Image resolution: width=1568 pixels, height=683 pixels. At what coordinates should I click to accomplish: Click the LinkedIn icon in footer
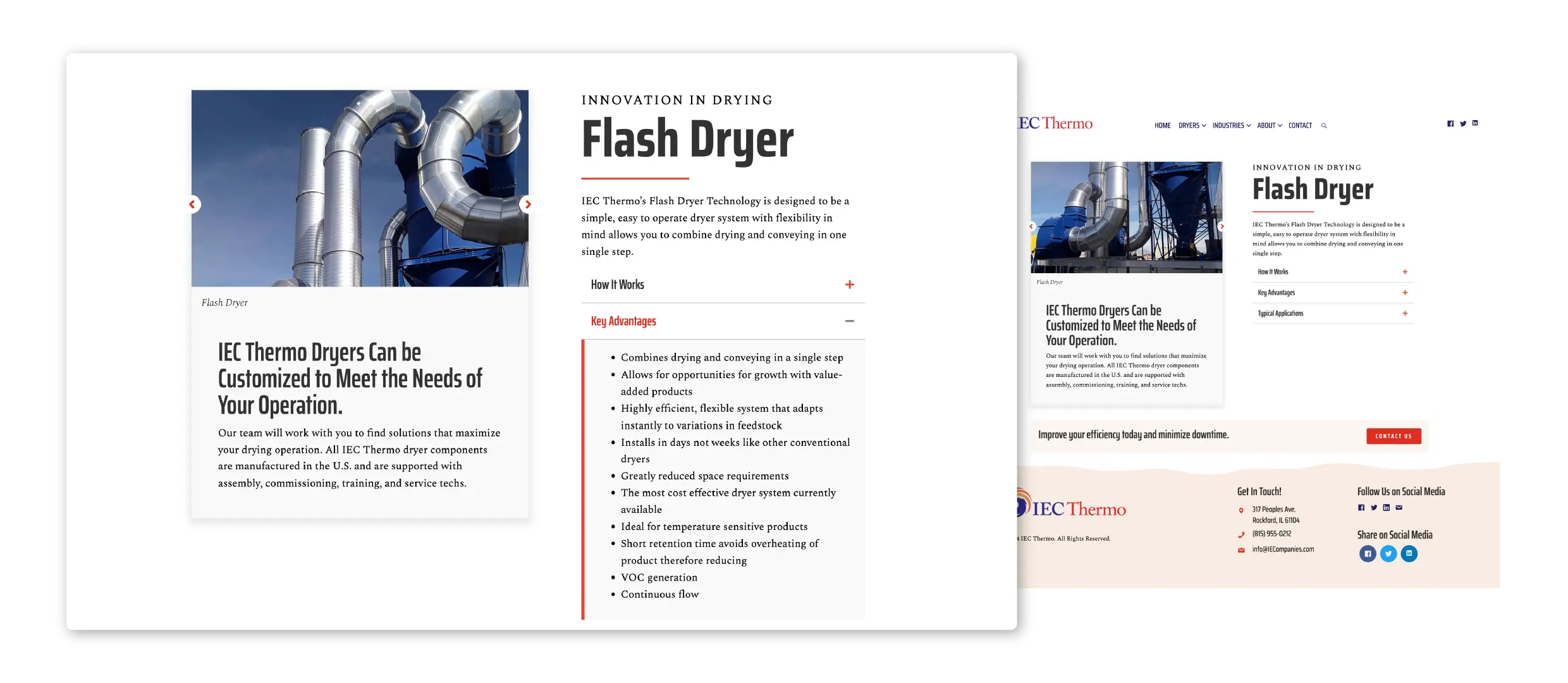pyautogui.click(x=1385, y=507)
